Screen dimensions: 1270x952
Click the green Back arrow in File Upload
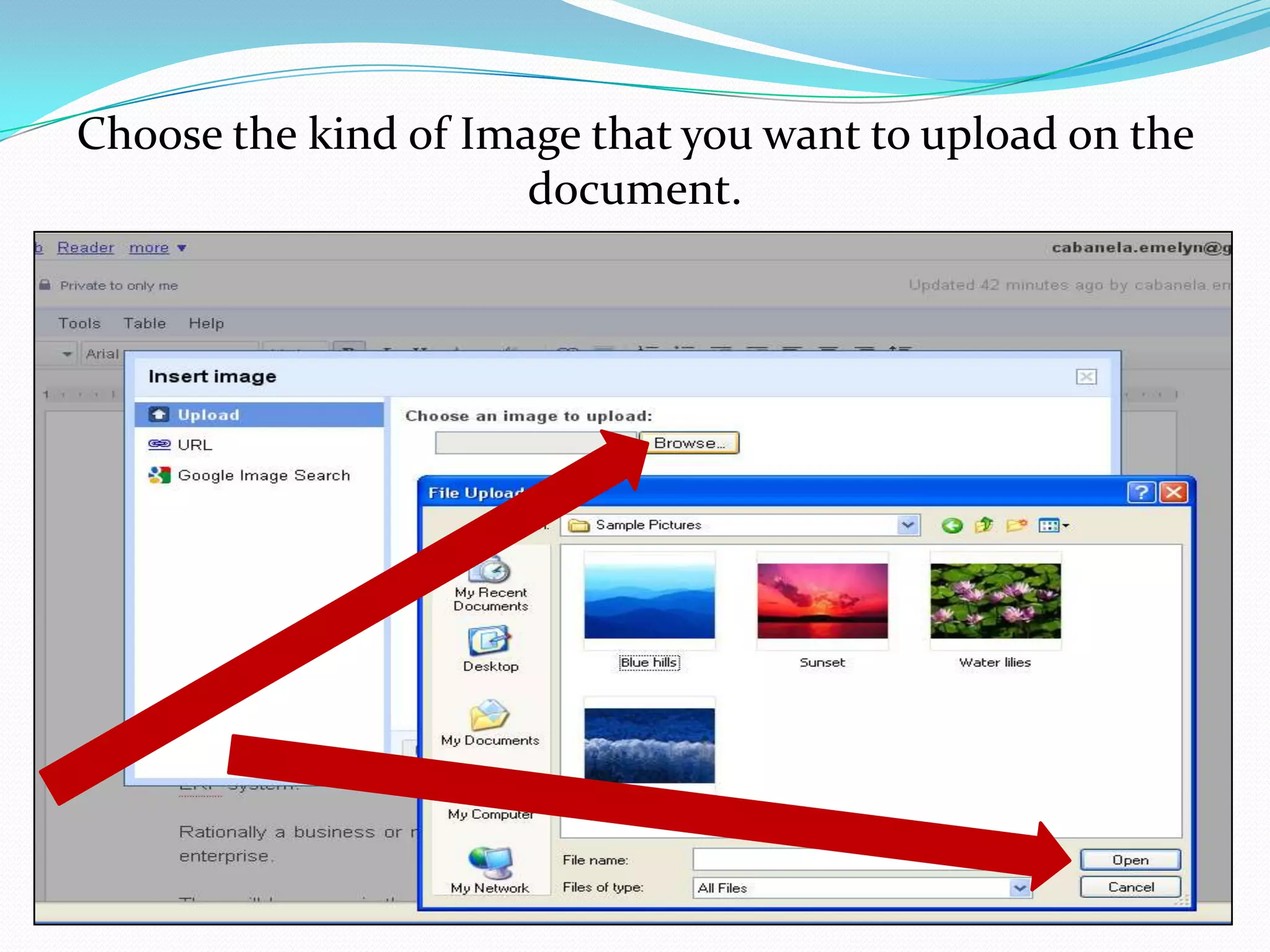[952, 526]
